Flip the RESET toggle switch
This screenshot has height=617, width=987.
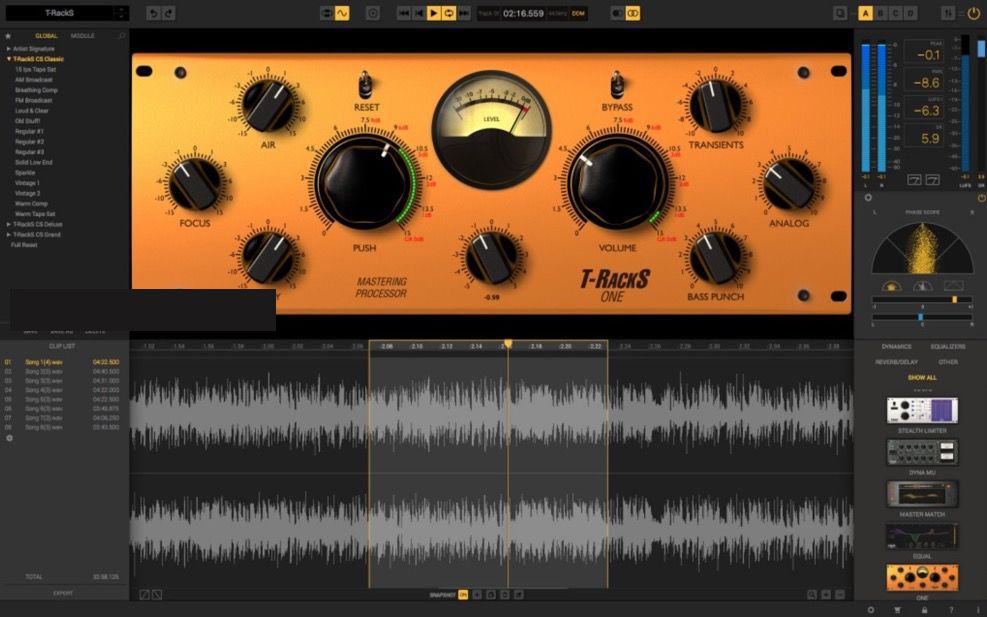pos(365,85)
